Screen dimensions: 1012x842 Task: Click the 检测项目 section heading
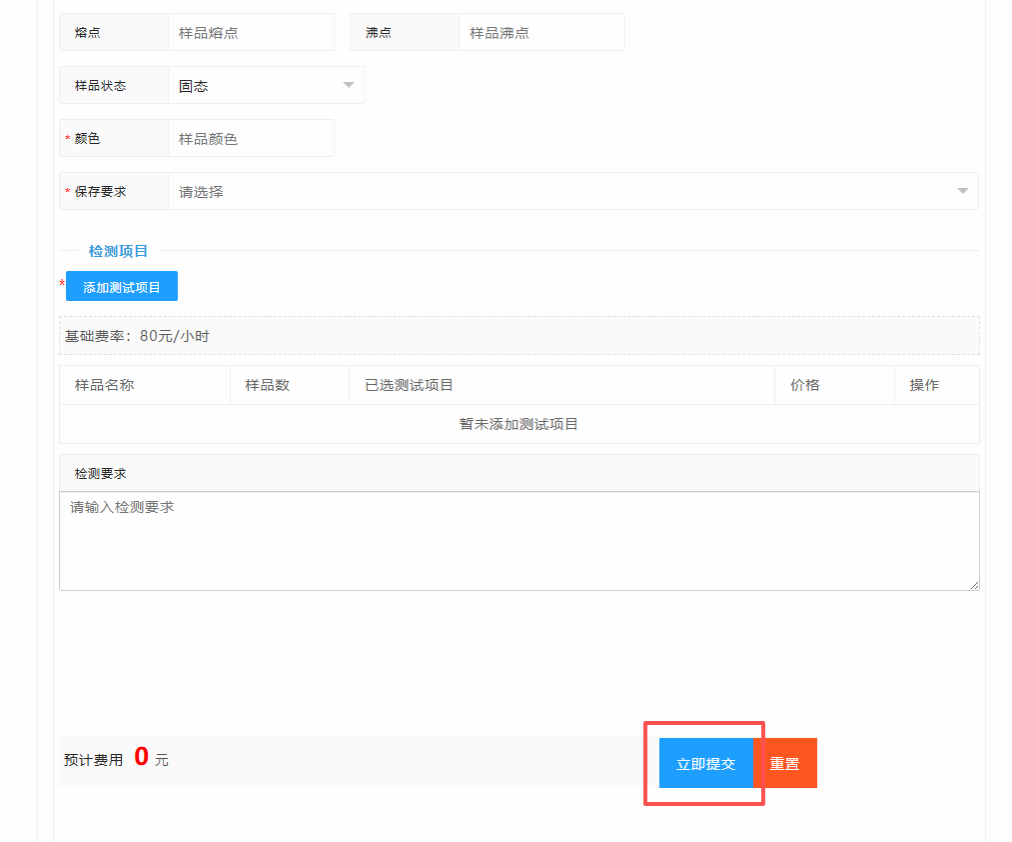pos(118,251)
